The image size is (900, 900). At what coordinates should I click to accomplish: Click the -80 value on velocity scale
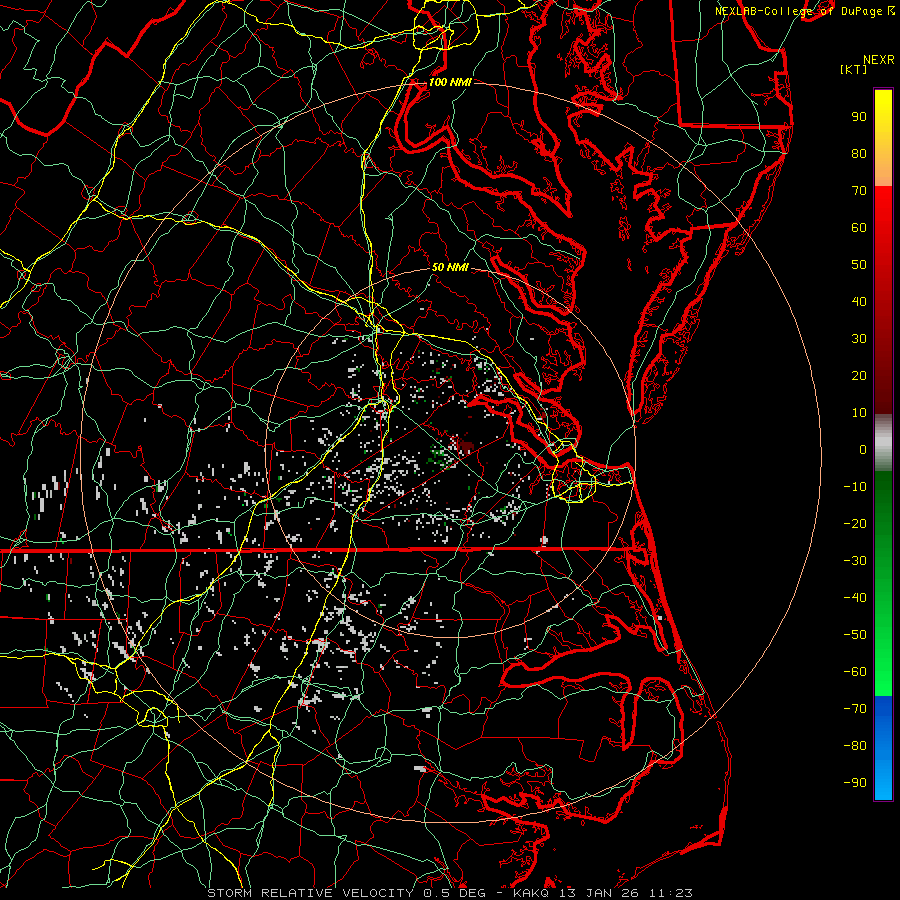855,746
